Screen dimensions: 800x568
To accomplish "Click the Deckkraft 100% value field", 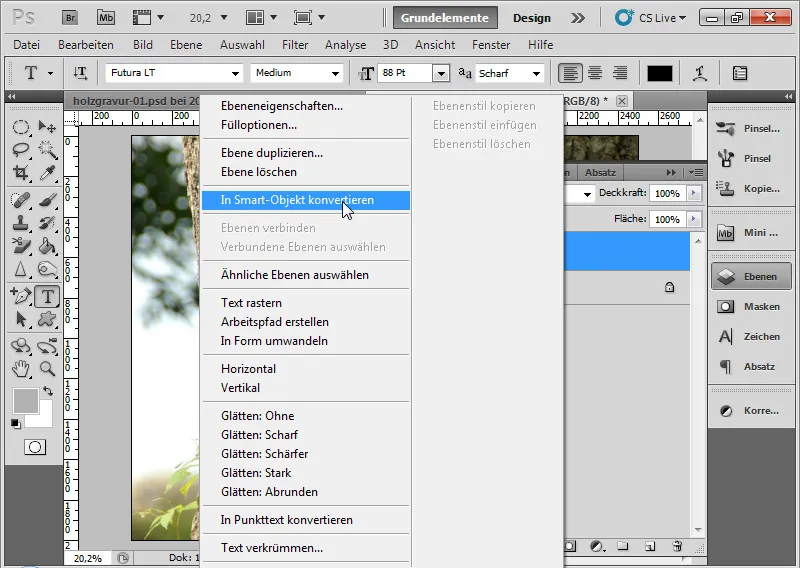I will pyautogui.click(x=668, y=193).
